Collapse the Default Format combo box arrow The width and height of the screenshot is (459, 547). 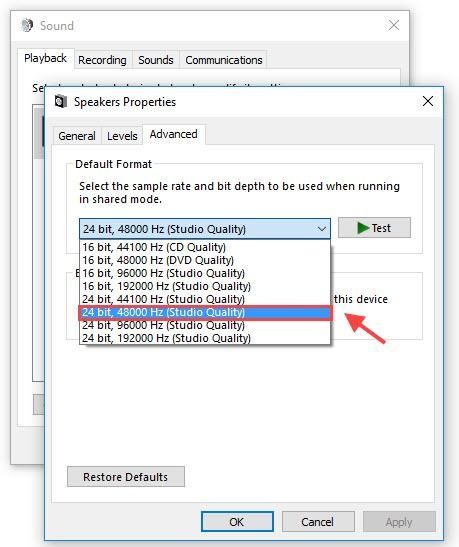click(322, 229)
